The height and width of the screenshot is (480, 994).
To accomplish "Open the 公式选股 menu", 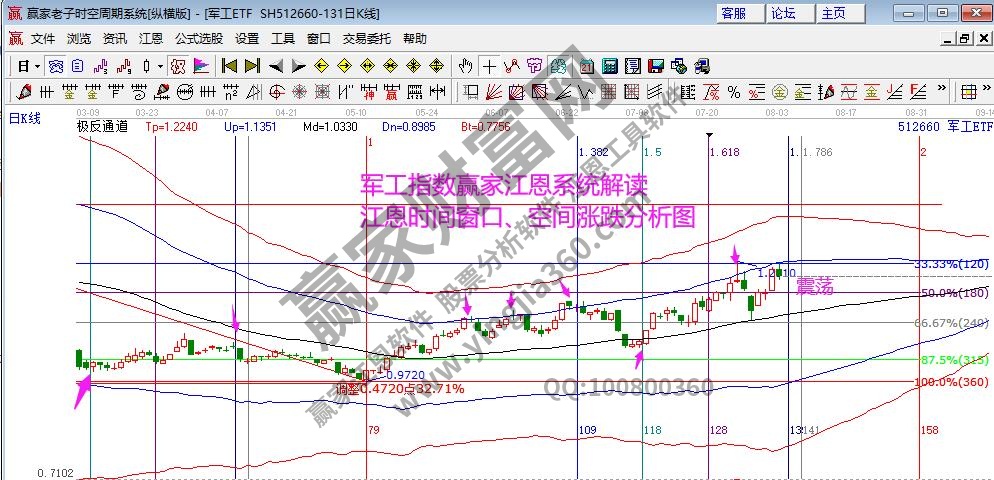I will pyautogui.click(x=199, y=39).
